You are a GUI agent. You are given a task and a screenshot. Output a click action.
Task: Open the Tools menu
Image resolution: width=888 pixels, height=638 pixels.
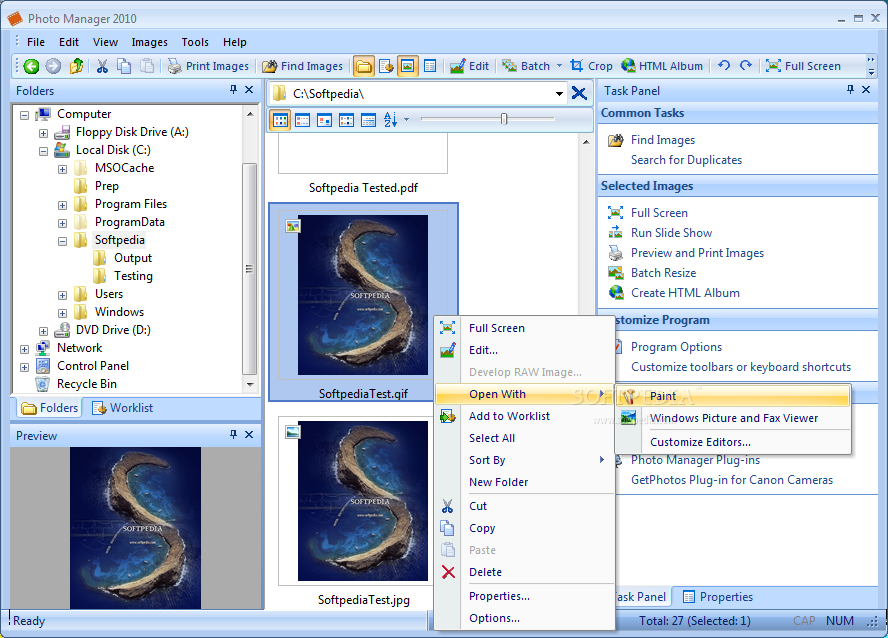click(195, 42)
